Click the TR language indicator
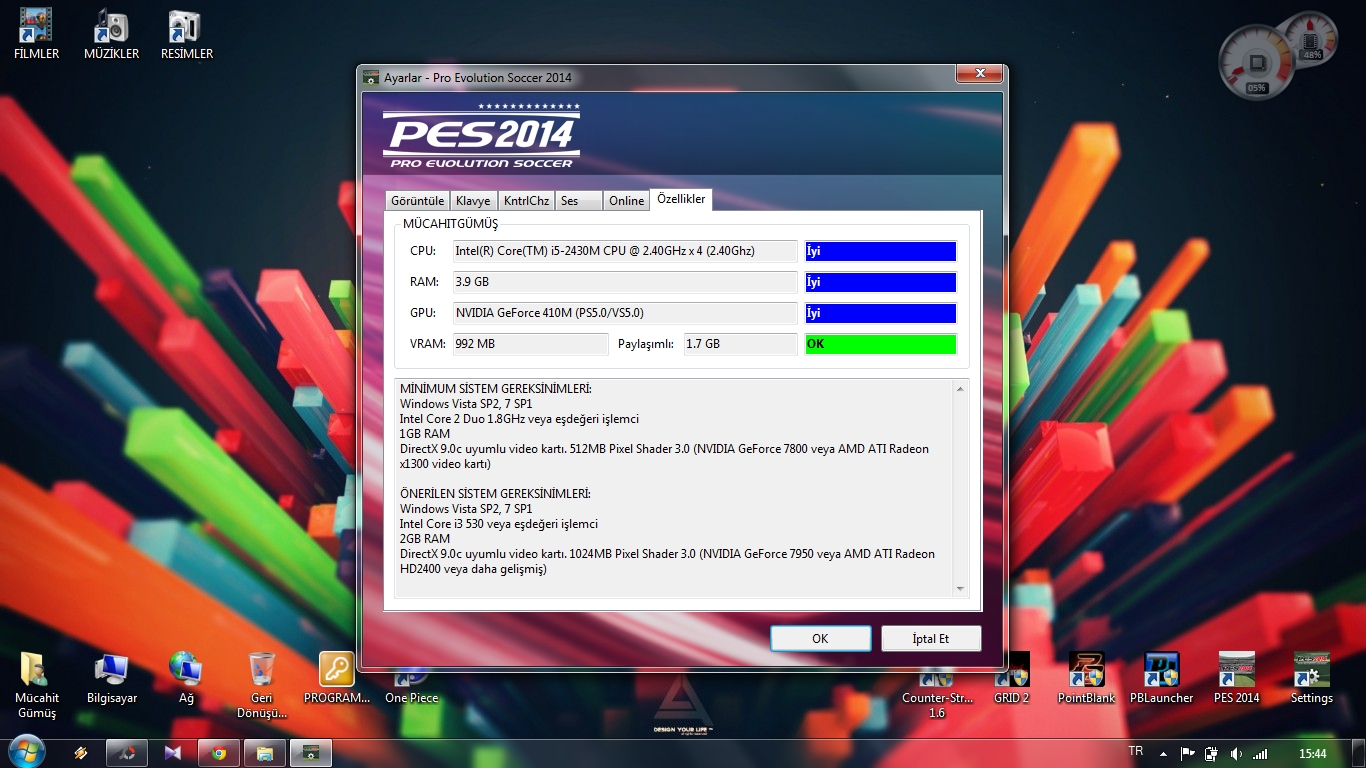1366x768 pixels. (x=1135, y=751)
